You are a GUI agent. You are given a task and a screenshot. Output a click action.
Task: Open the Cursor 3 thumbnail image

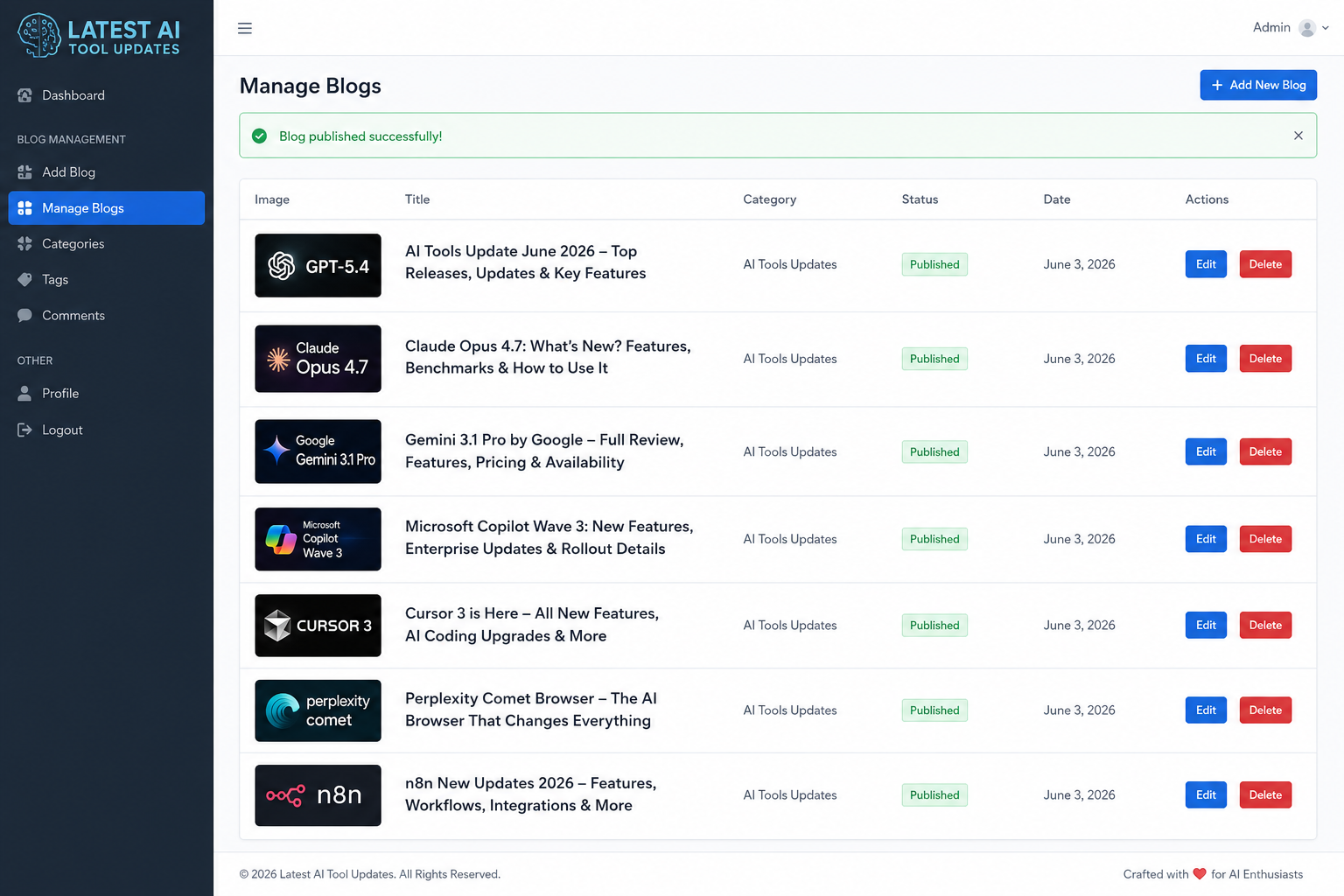point(318,626)
